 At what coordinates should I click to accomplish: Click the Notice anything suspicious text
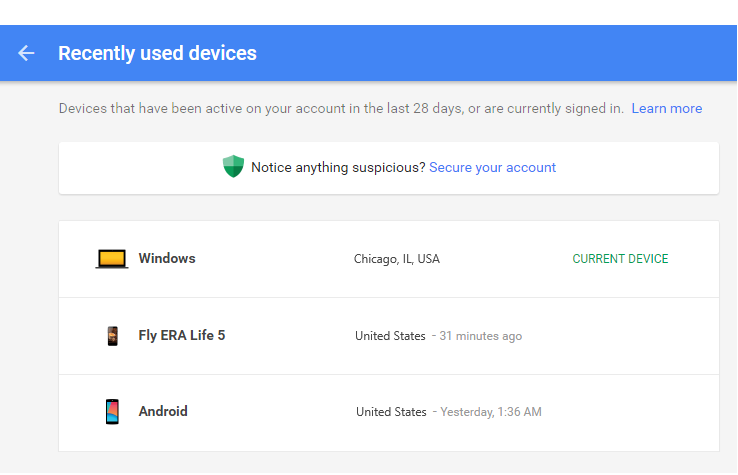click(x=338, y=167)
